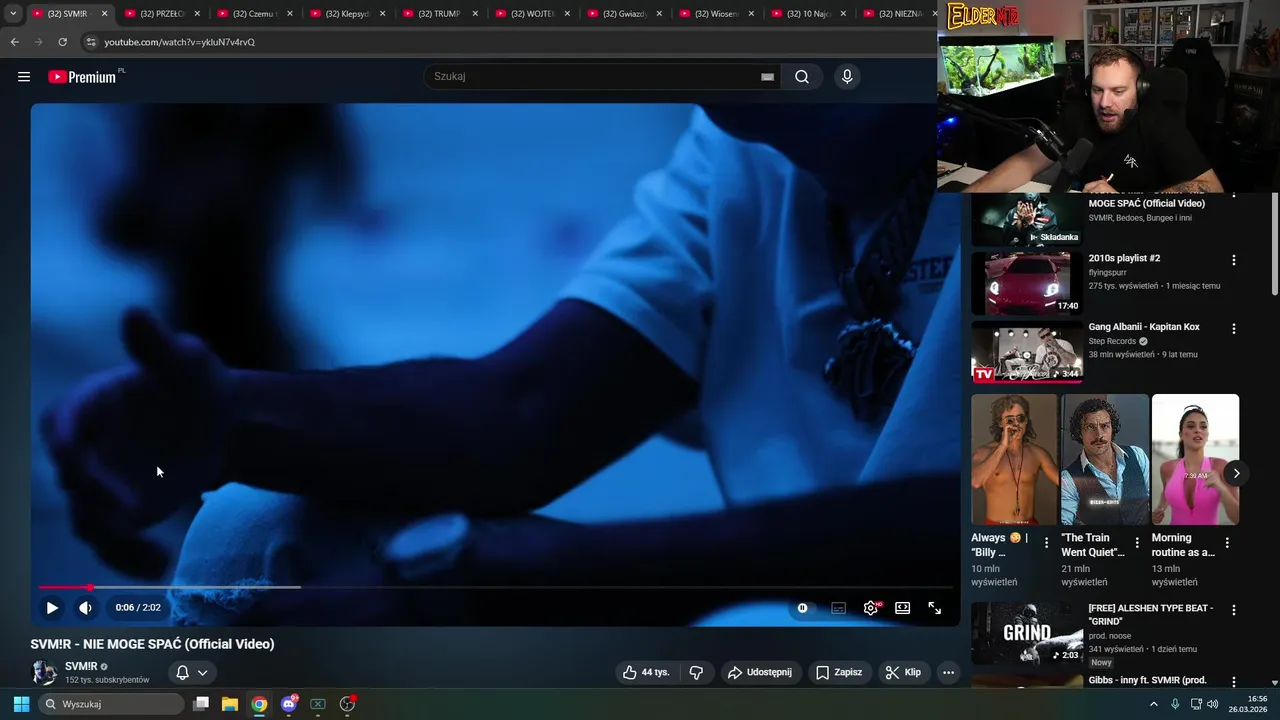Switch to theater mode
The height and width of the screenshot is (720, 1280).
click(x=903, y=608)
